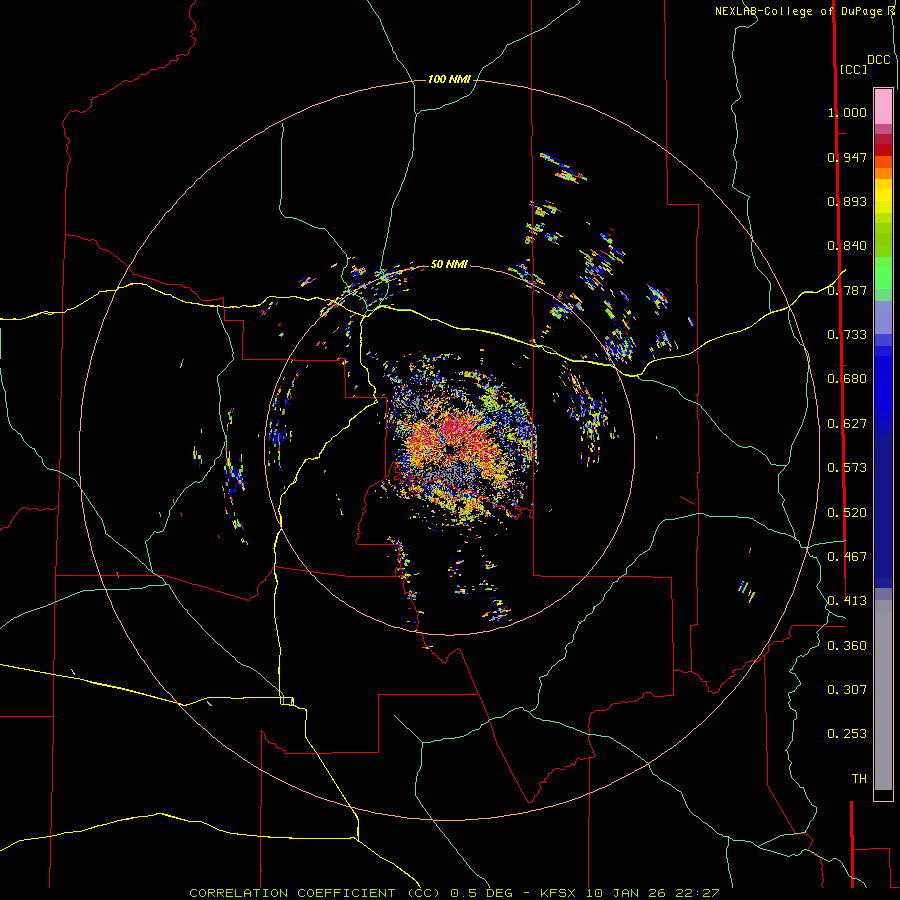The image size is (900, 900).
Task: Click the 0.840 value on the legend
Action: [847, 246]
